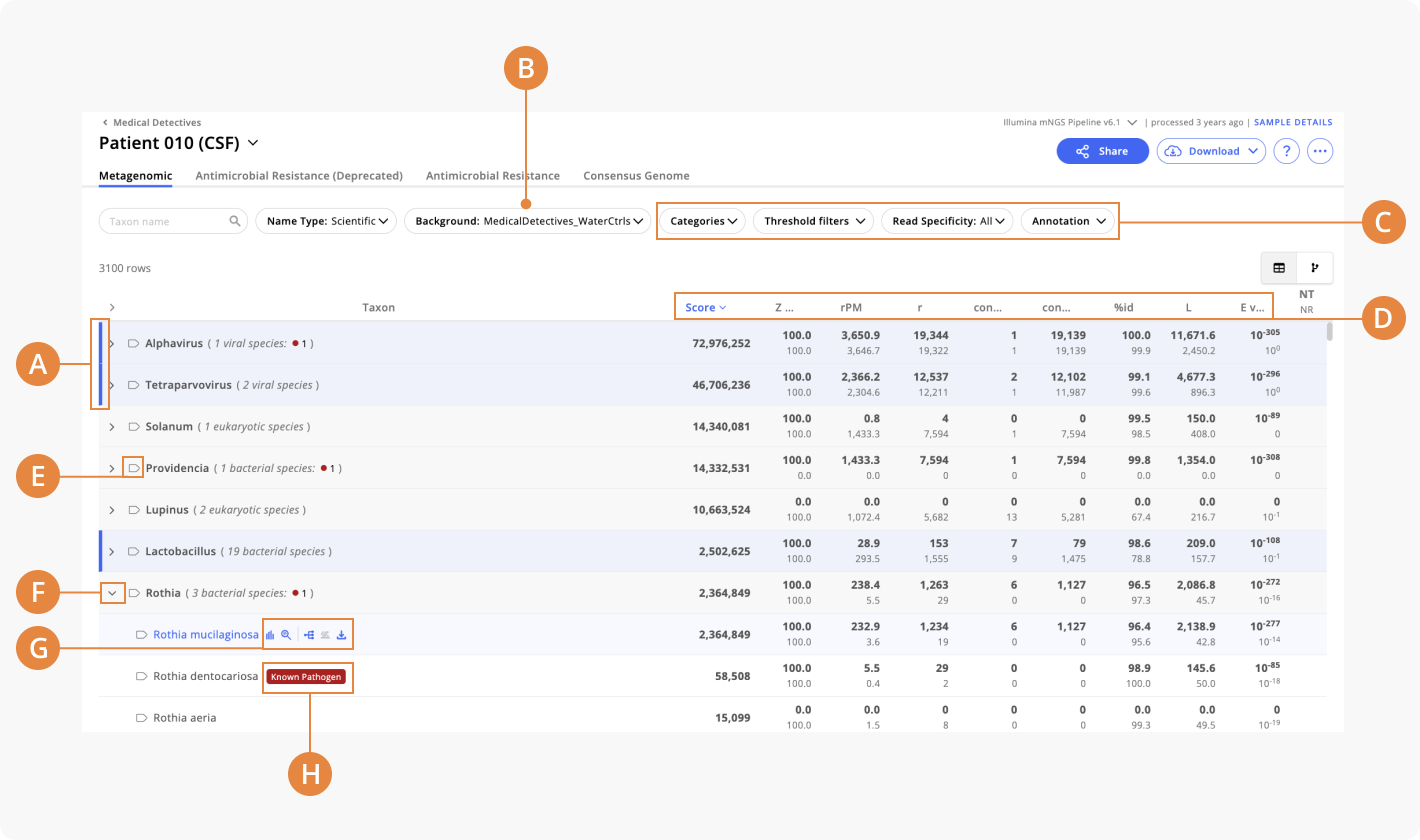1420x840 pixels.
Task: Open coverage visualization for Rothia mucilaginosa
Action: point(270,635)
